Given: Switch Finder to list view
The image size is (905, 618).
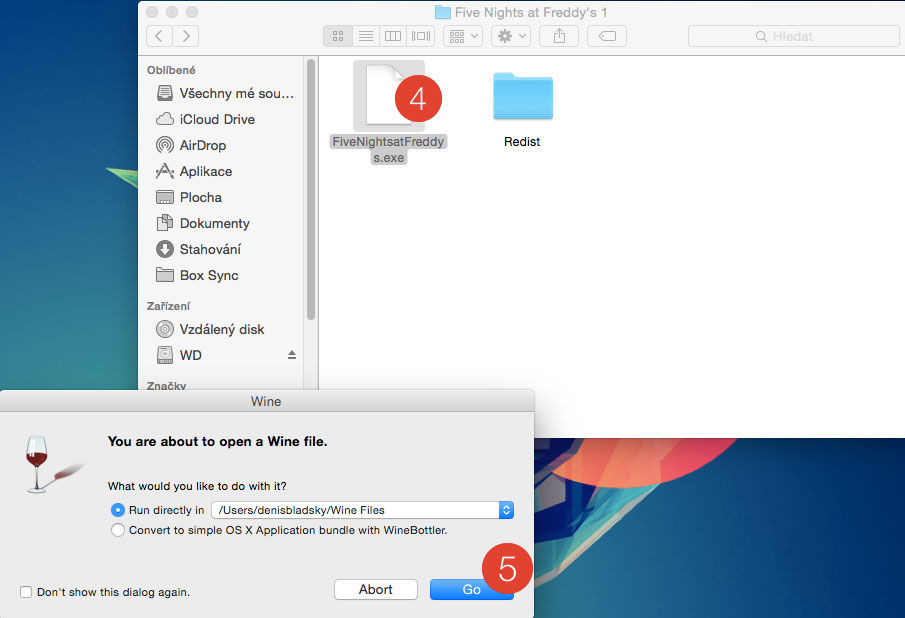Looking at the screenshot, I should (x=365, y=36).
